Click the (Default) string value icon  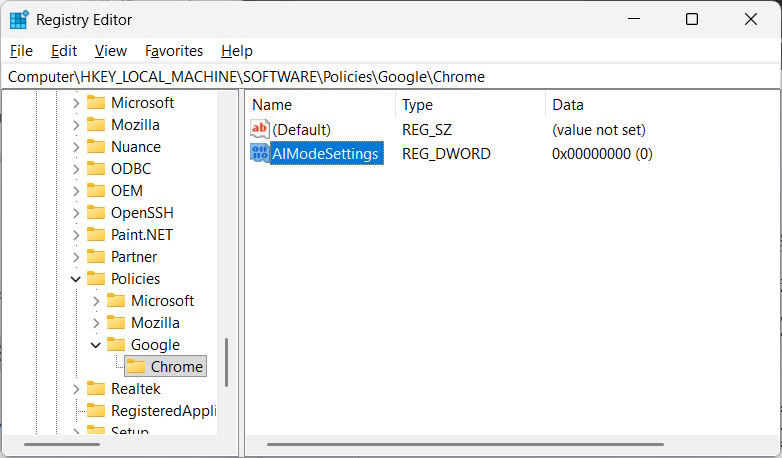coord(259,129)
